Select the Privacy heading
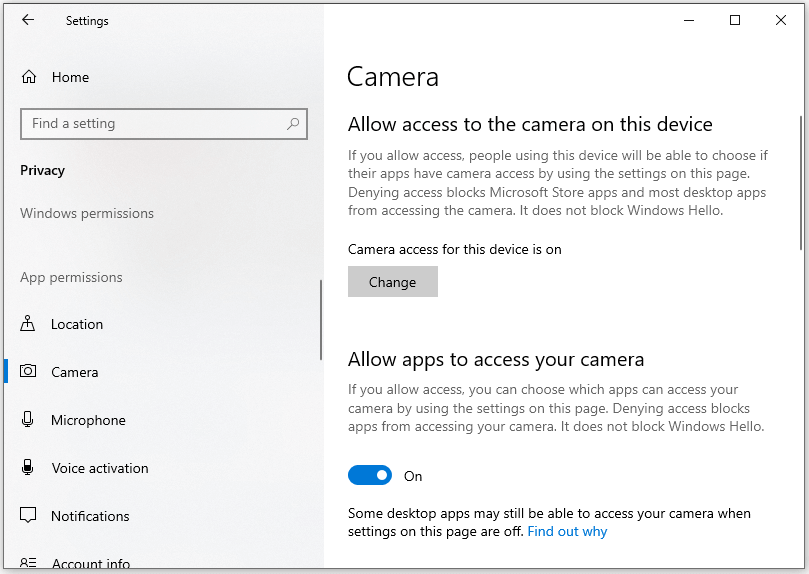This screenshot has height=574, width=809. [x=42, y=171]
